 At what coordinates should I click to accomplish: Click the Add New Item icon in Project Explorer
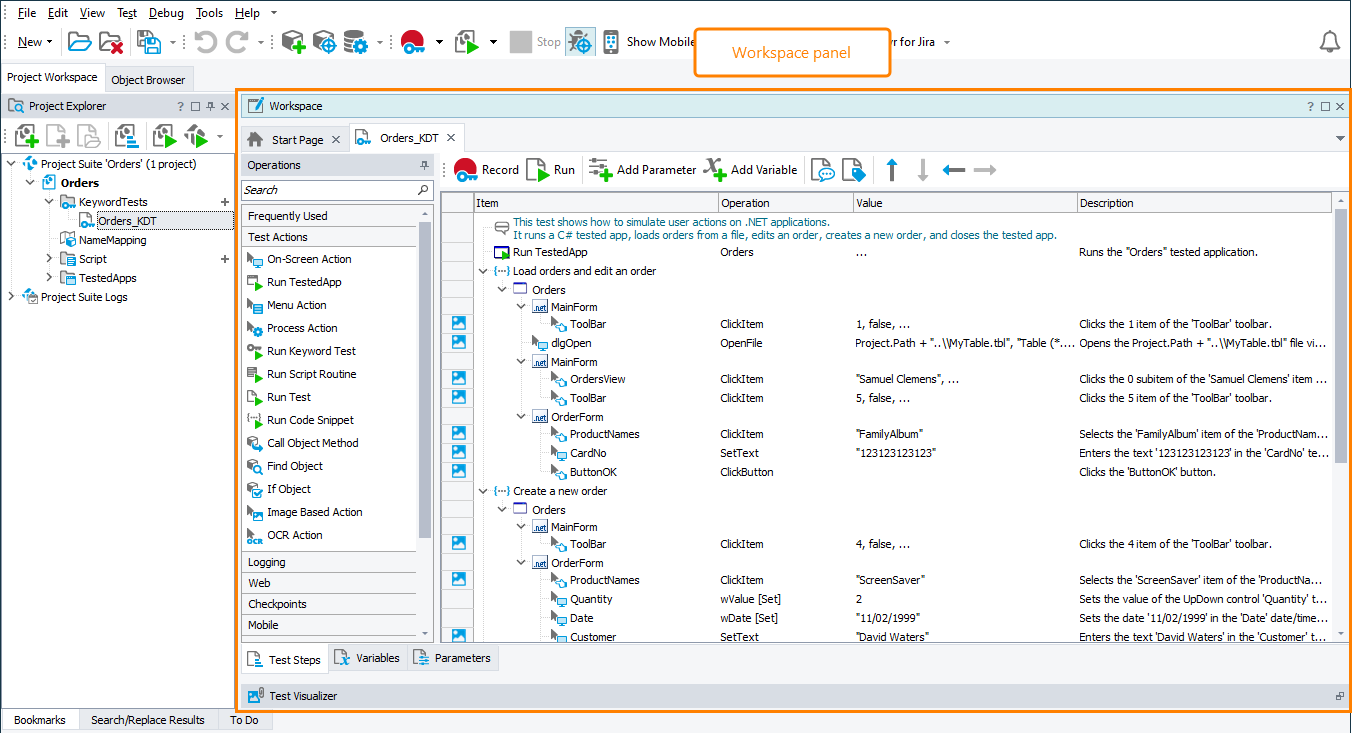[x=26, y=135]
